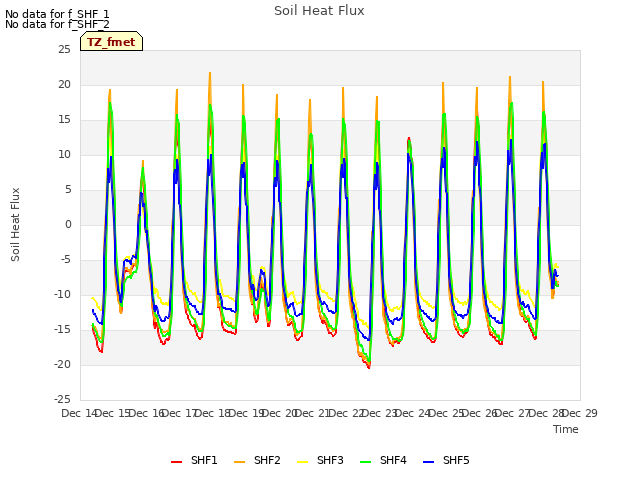Click the orange SHF2 legend swatch
This screenshot has height=480, width=640.
[240, 462]
